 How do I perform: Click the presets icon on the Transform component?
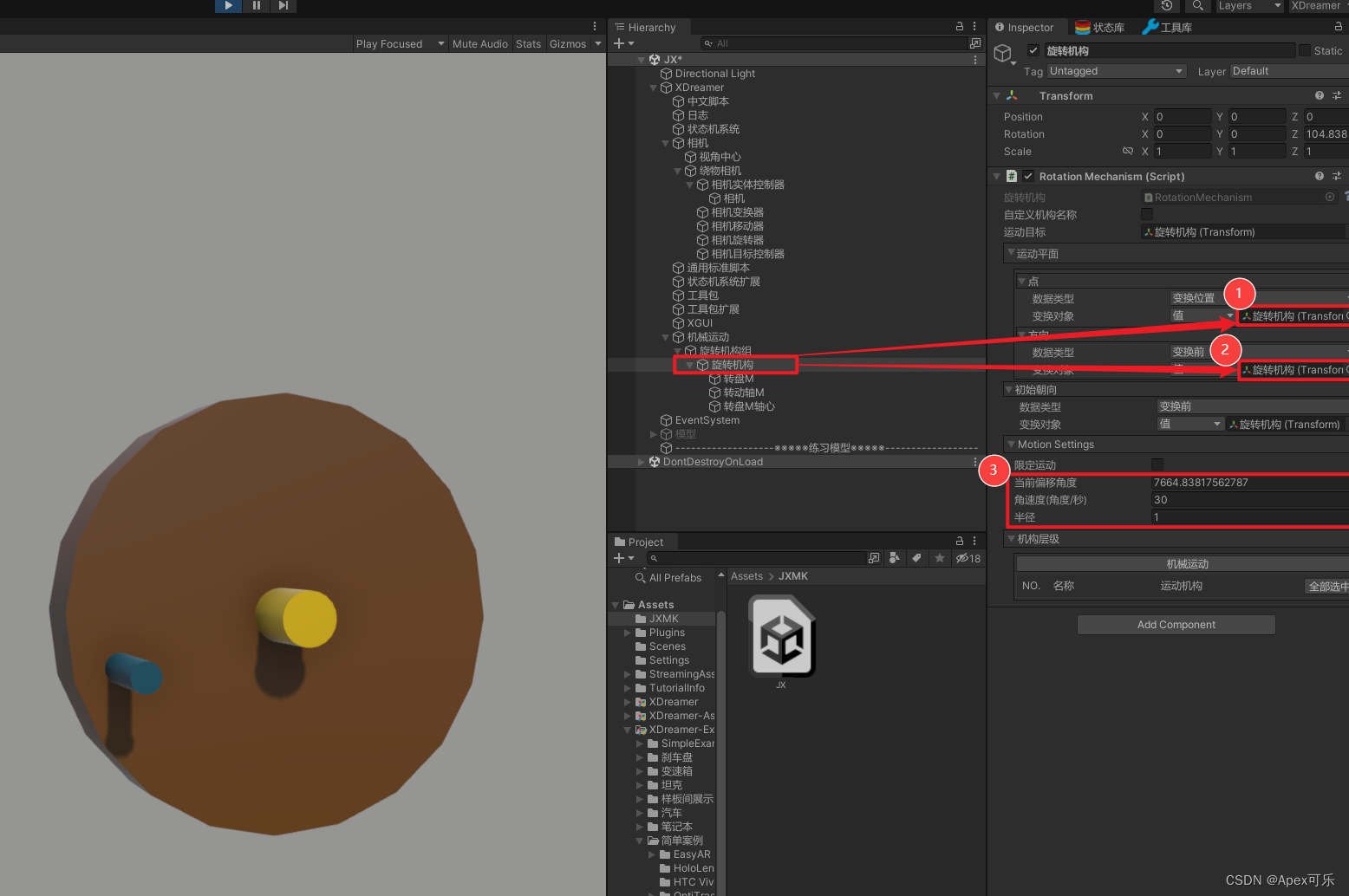(1338, 95)
